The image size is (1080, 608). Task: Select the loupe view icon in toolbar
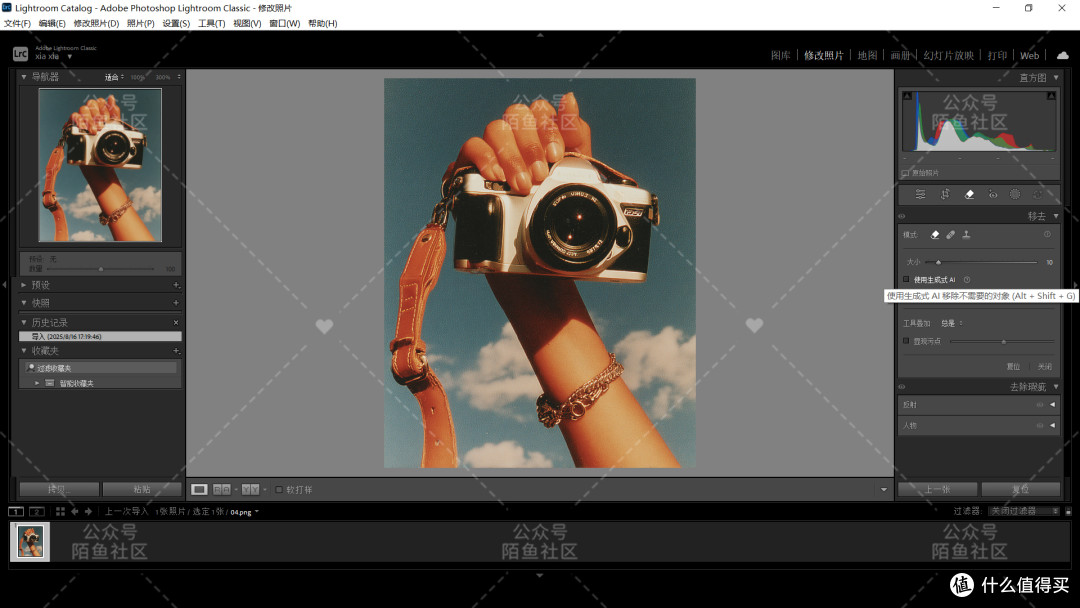click(x=199, y=490)
